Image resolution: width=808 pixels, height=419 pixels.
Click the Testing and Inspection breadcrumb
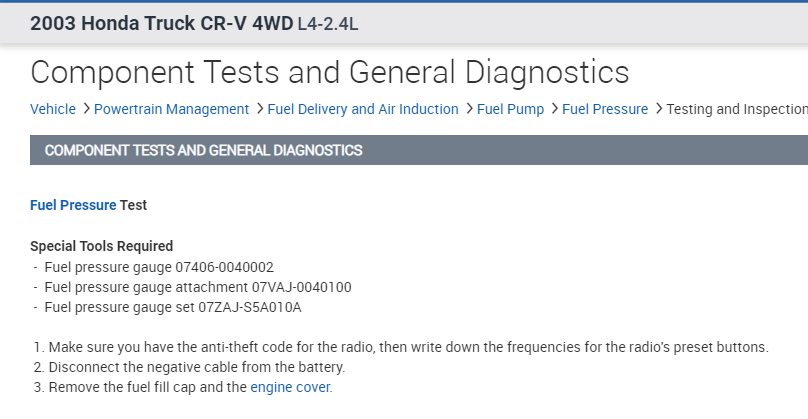click(736, 109)
